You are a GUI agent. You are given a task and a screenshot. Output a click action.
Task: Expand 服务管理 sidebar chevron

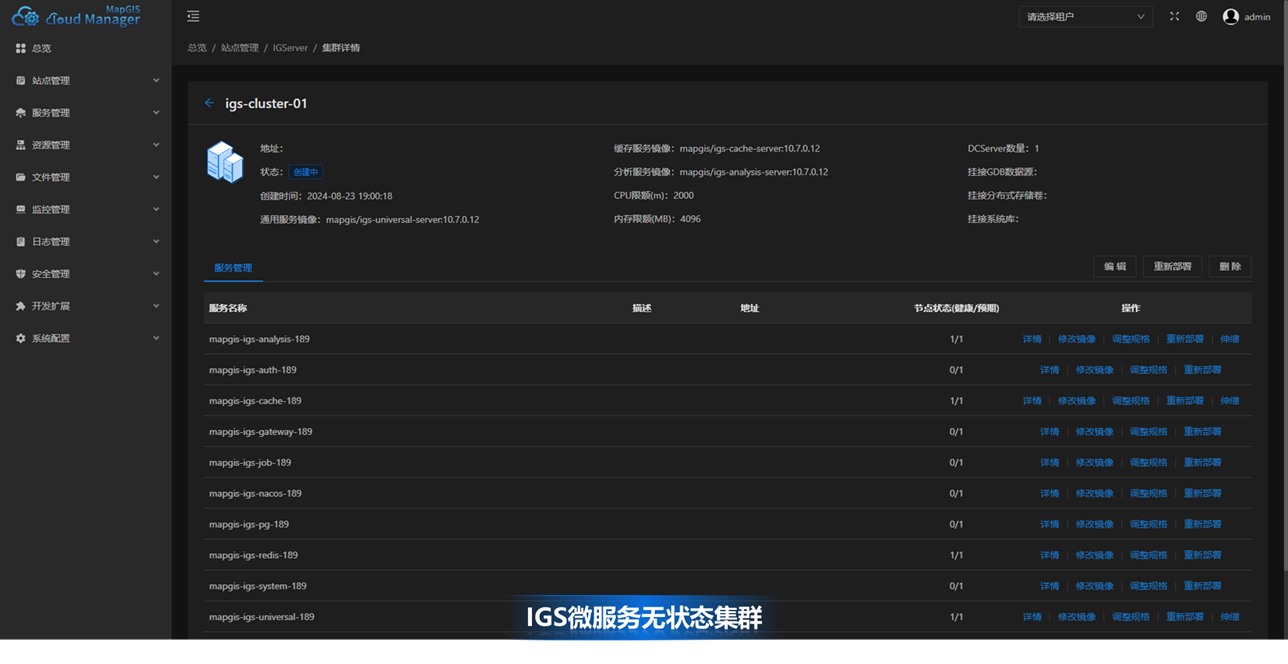pyautogui.click(x=156, y=113)
